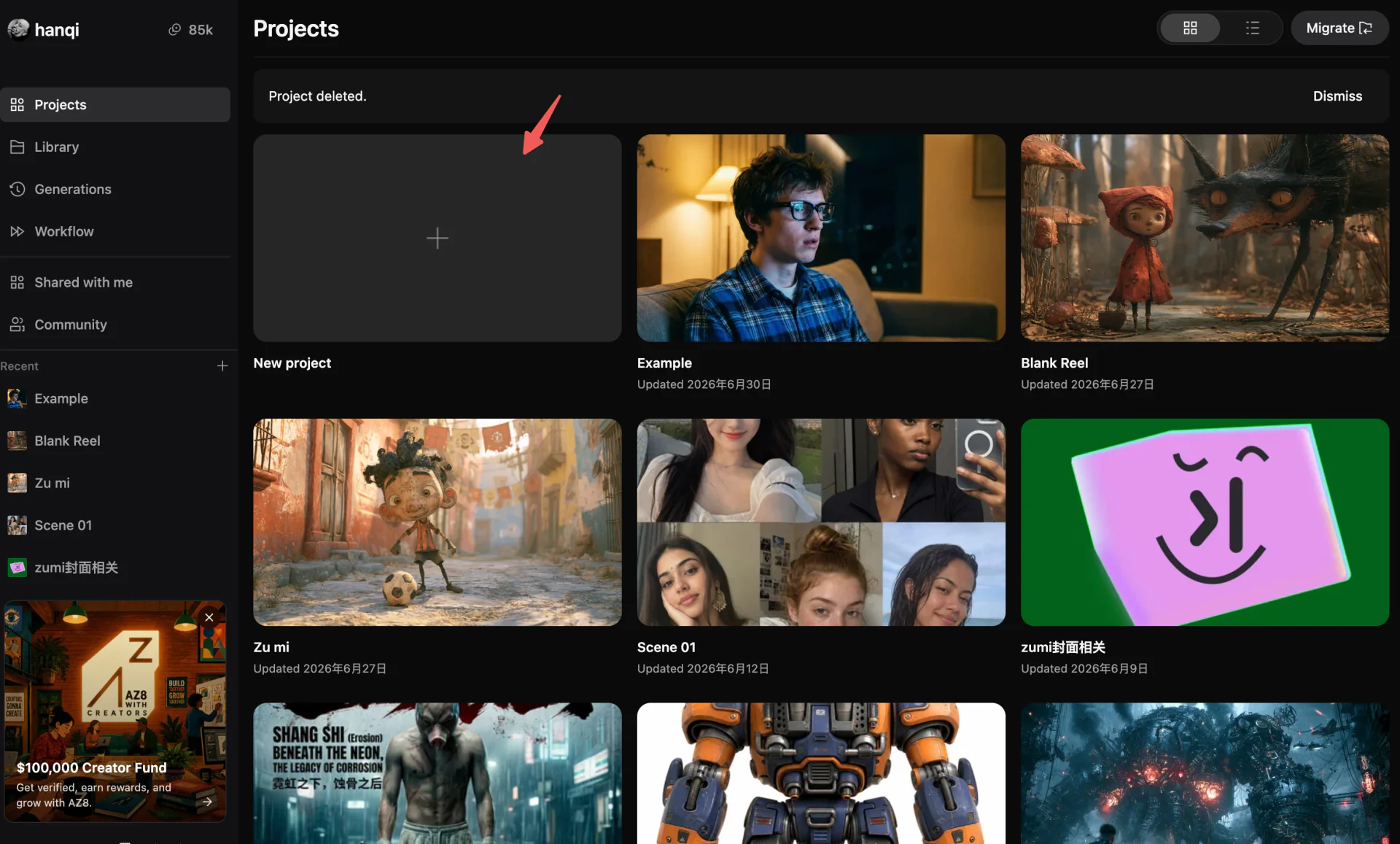1400x844 pixels.
Task: Dismiss the Project deleted notification
Action: point(1337,96)
